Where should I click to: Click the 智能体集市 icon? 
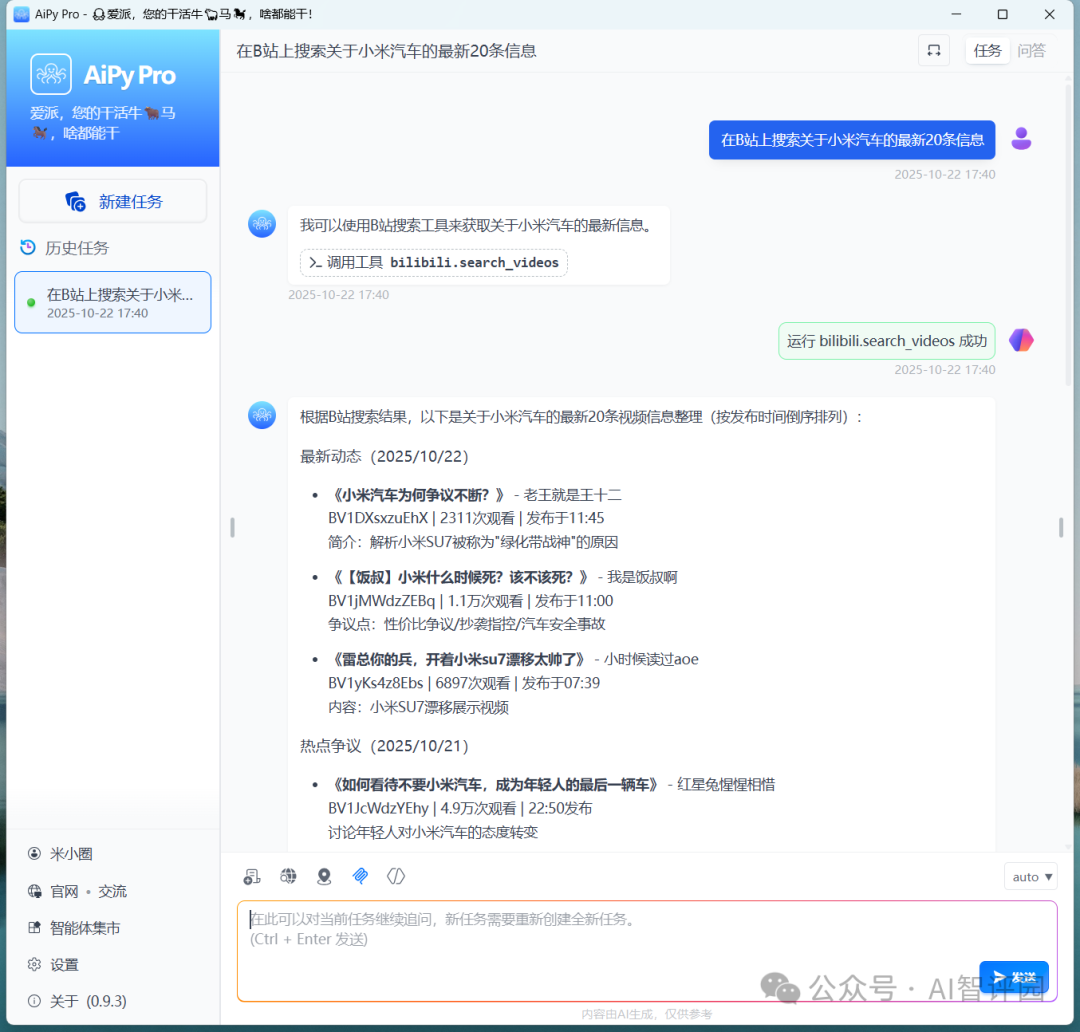(x=34, y=927)
